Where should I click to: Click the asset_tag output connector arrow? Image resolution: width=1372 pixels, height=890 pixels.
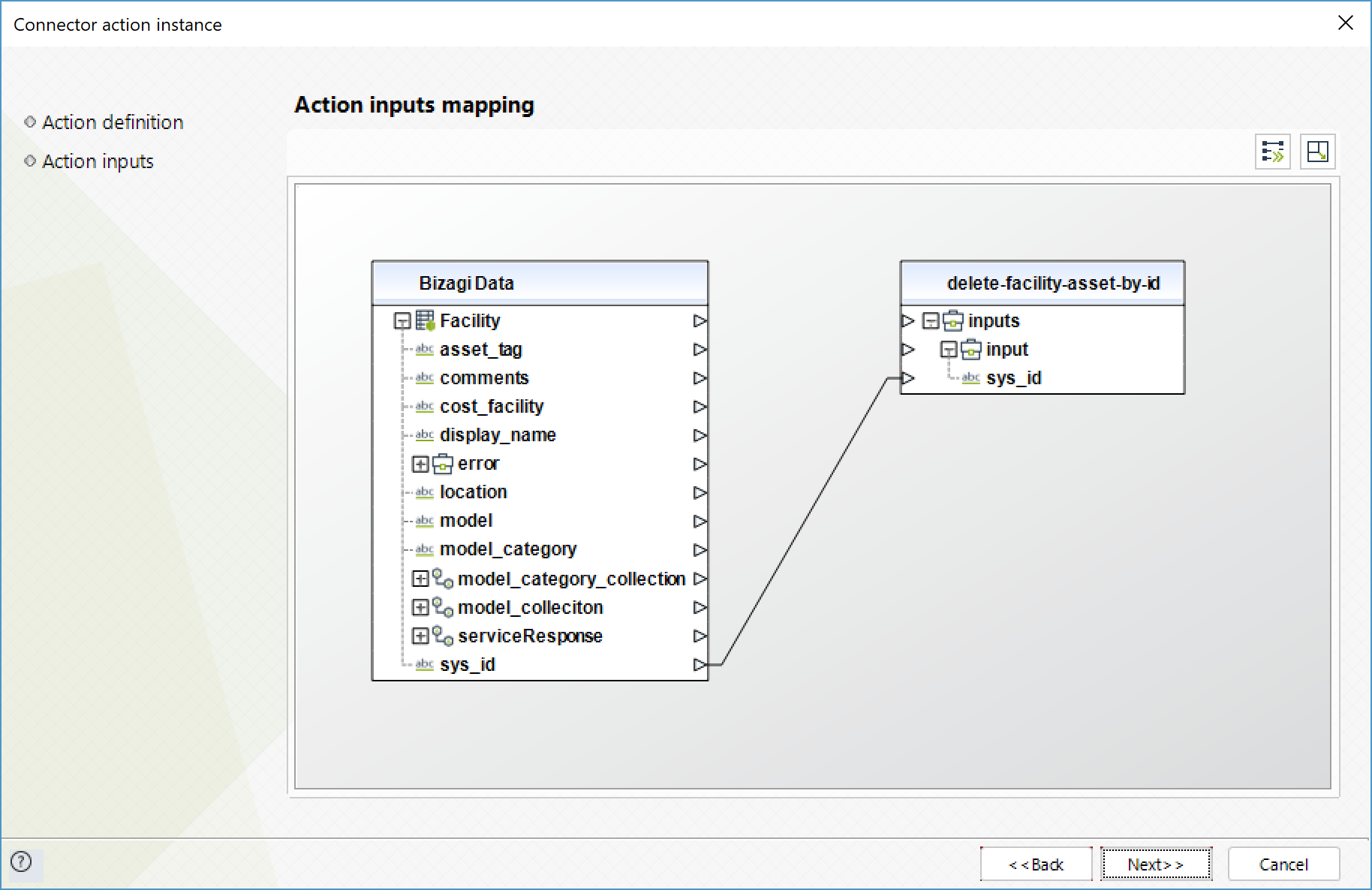tap(700, 350)
